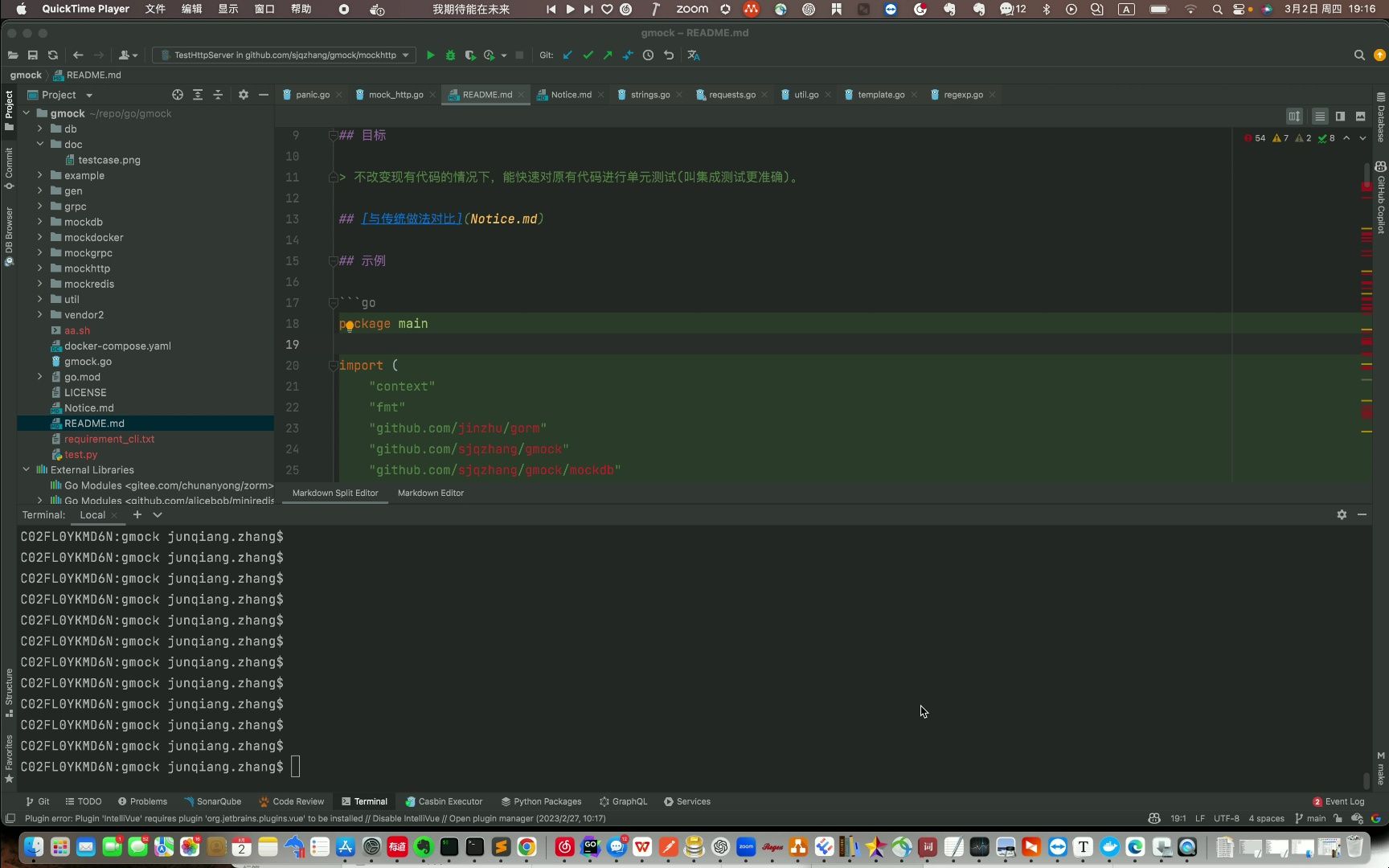Expand the vendor2 folder
This screenshot has height=868, width=1389.
coord(39,314)
